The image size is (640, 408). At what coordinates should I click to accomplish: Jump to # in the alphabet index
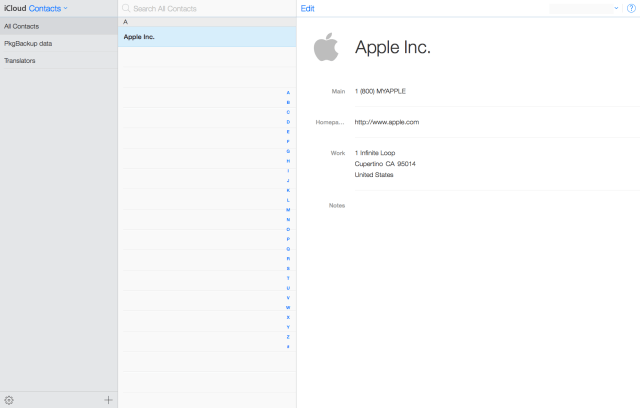289,346
